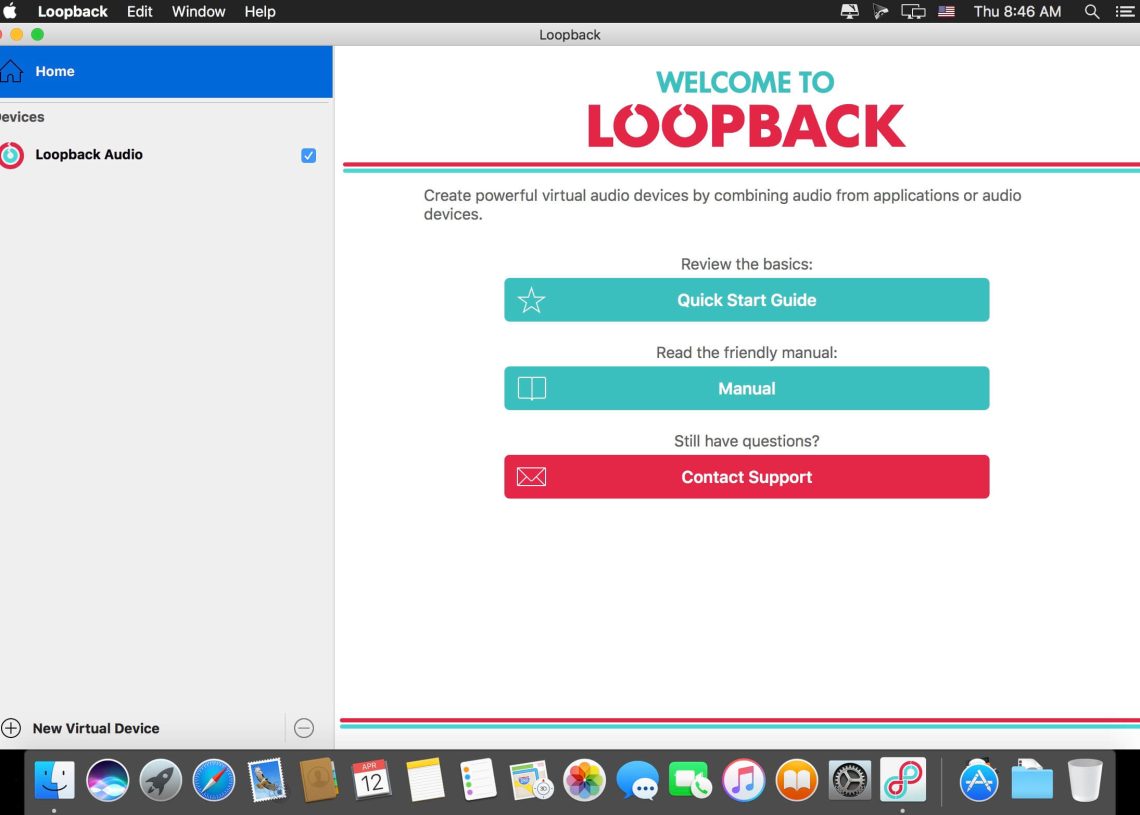Click the plus icon for New Virtual Device
1140x815 pixels.
[x=10, y=728]
